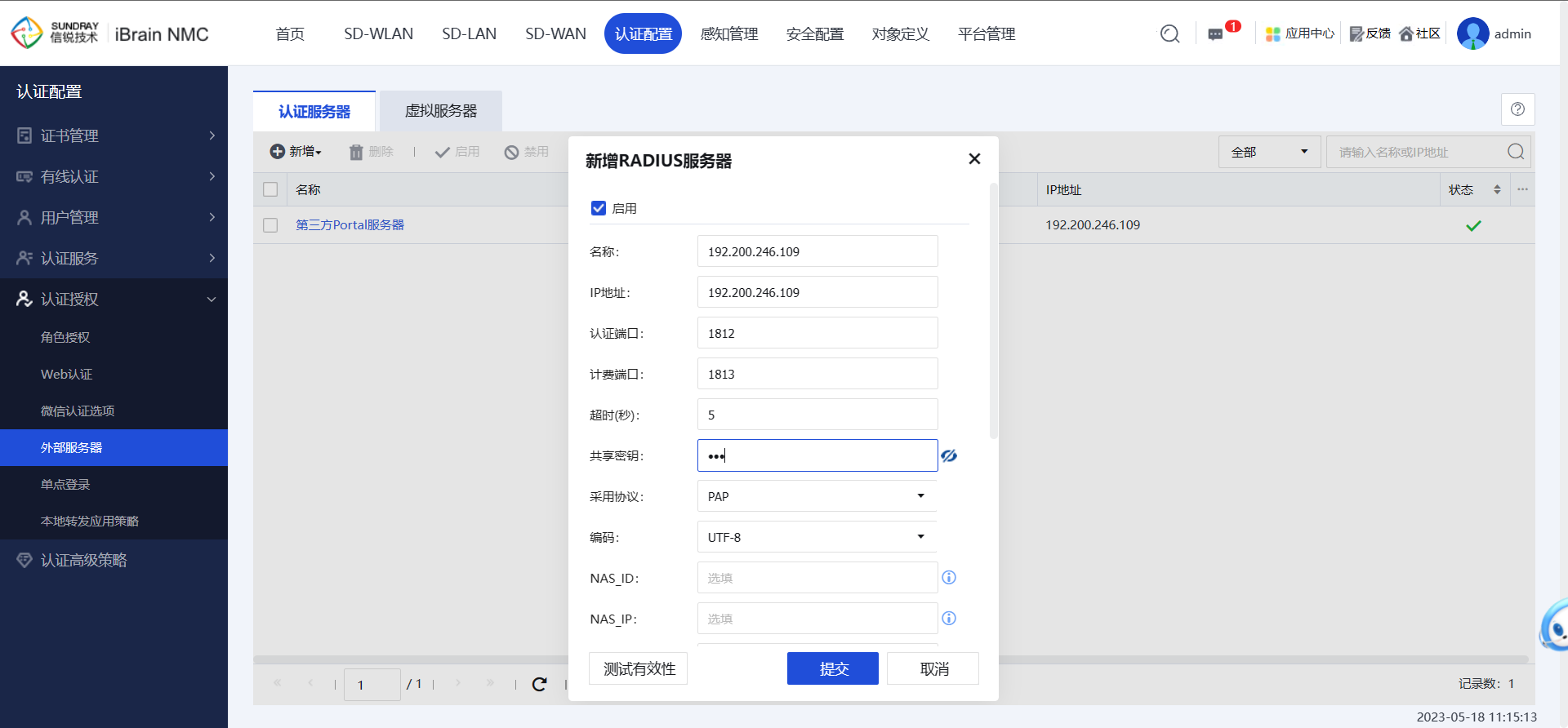This screenshot has width=1568, height=728.
Task: Expand the 用户管理 sidebar section
Action: click(x=114, y=217)
